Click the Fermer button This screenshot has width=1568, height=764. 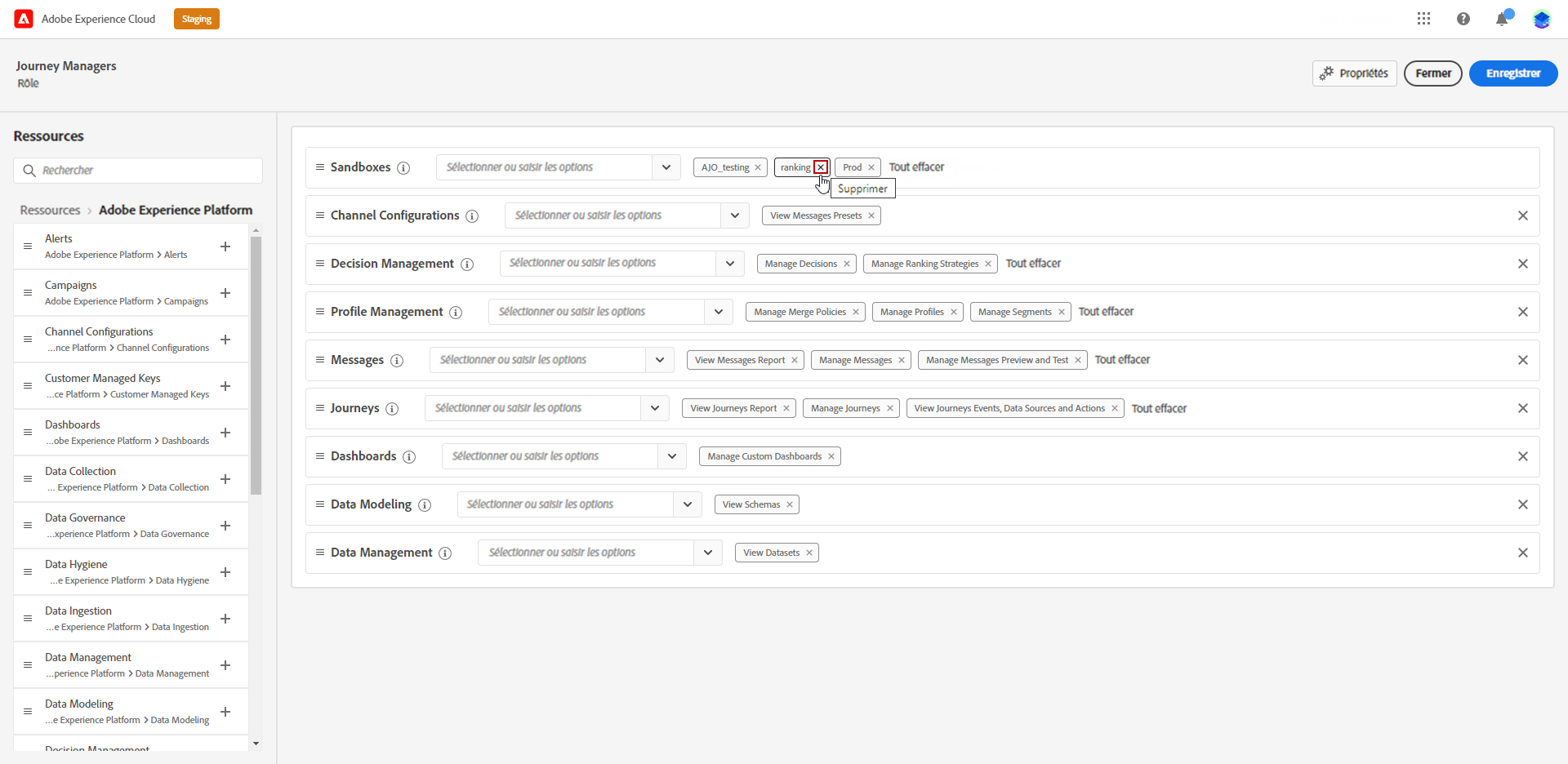pyautogui.click(x=1433, y=73)
